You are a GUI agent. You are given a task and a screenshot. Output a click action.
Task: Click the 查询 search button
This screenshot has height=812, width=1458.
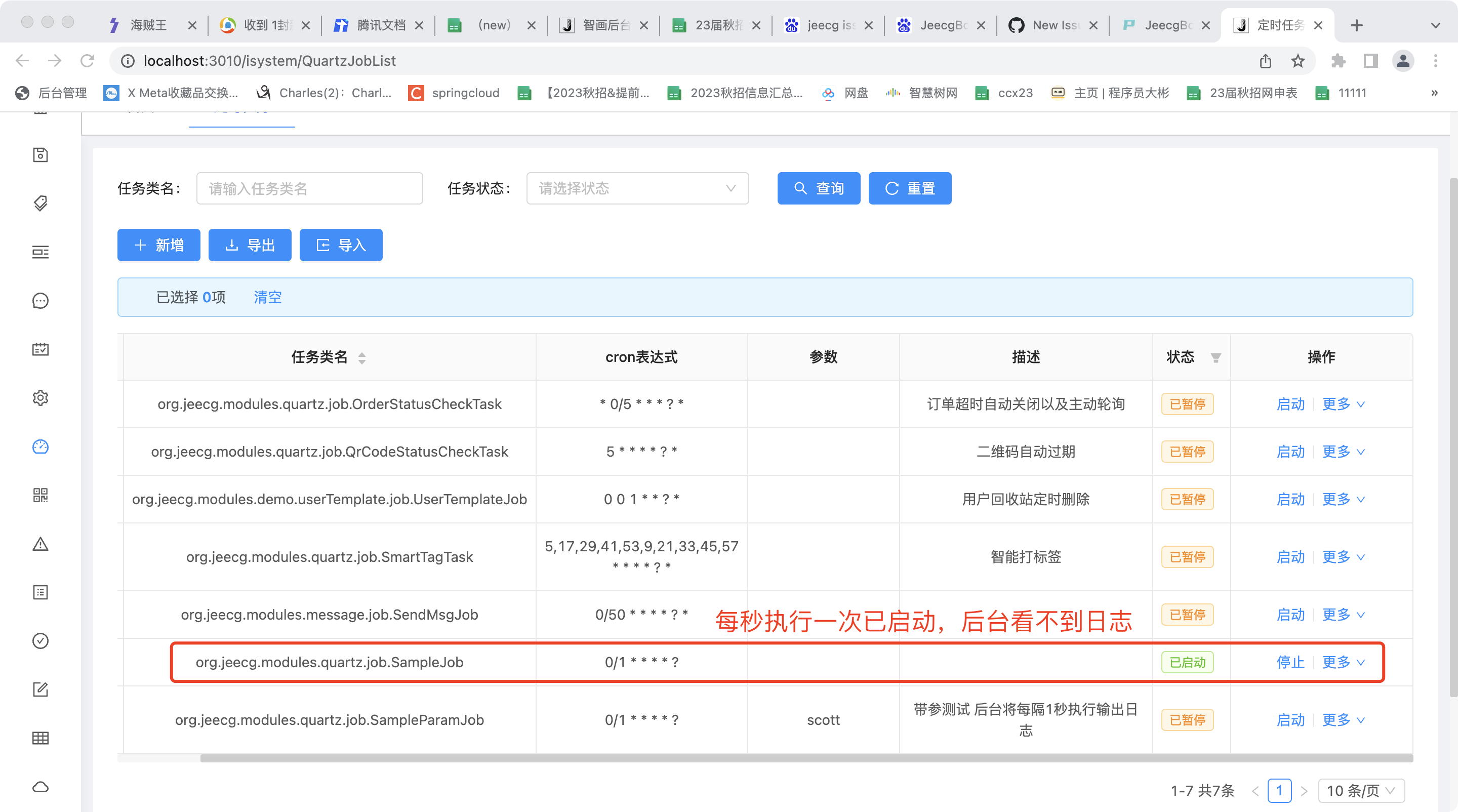click(x=819, y=188)
